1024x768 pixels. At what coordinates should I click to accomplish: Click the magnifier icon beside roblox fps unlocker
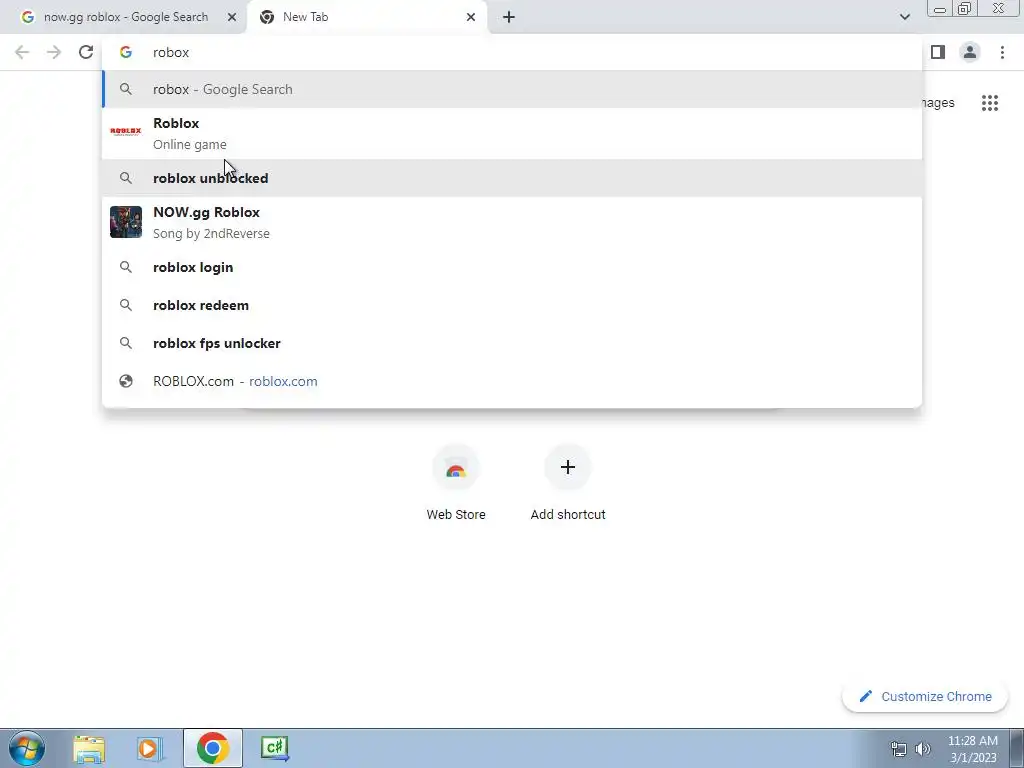(126, 343)
